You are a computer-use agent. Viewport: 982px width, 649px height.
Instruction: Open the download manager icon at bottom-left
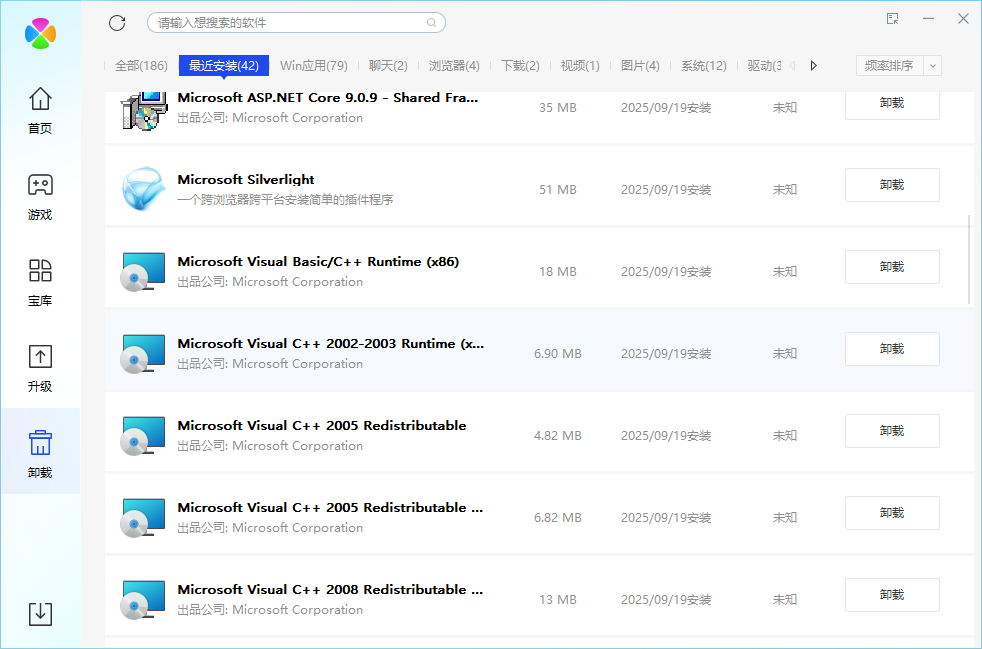[40, 613]
